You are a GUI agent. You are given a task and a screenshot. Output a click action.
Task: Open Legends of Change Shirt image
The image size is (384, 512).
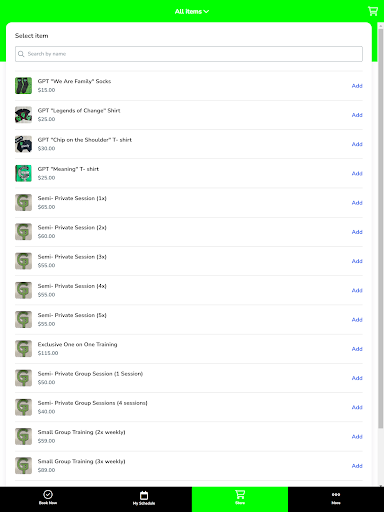pos(23,115)
